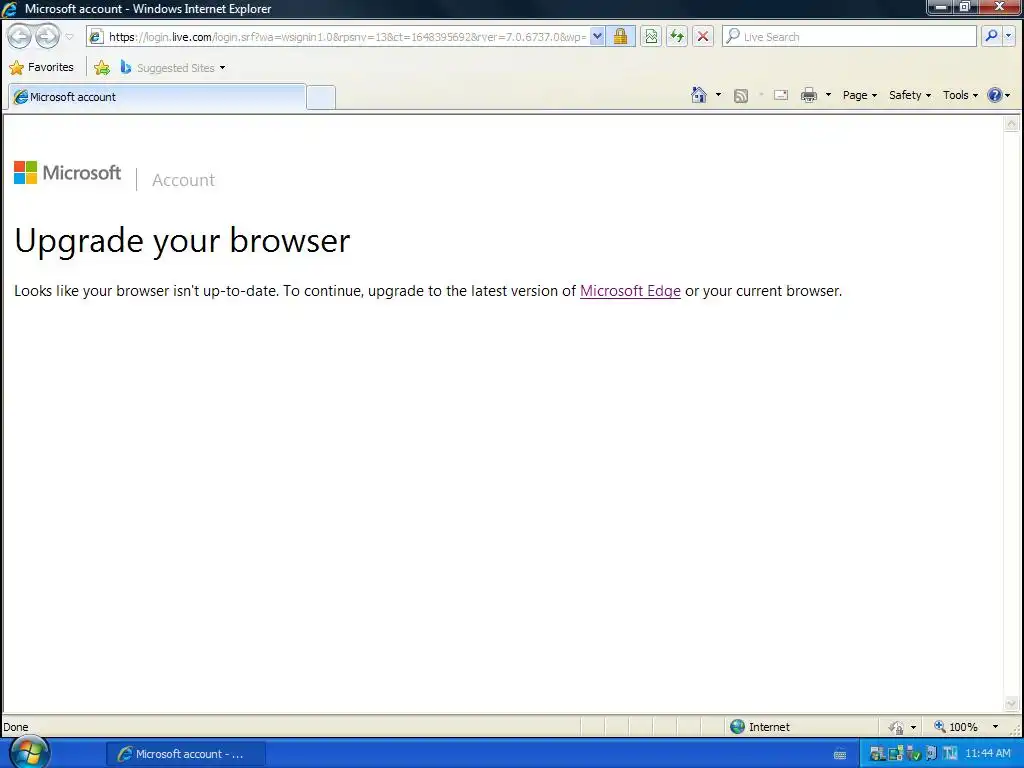Click the volume speaker tray icon

(931, 754)
